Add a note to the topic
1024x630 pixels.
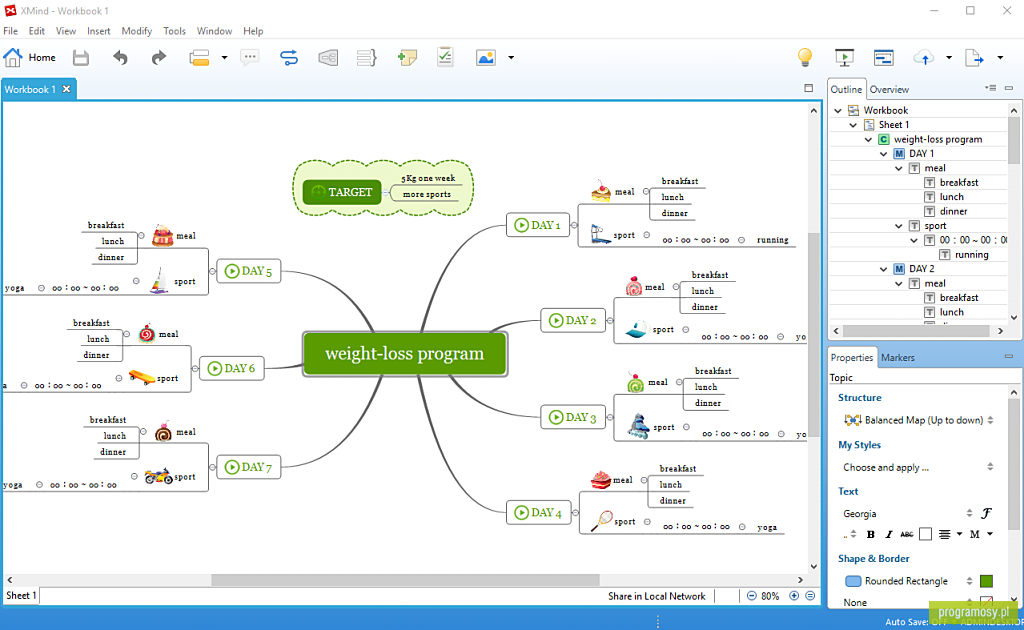407,57
